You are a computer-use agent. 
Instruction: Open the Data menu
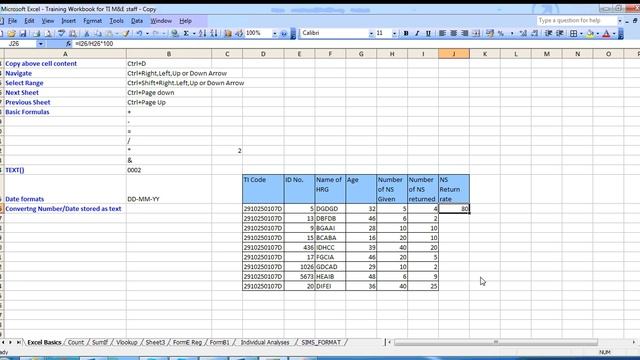[137, 21]
